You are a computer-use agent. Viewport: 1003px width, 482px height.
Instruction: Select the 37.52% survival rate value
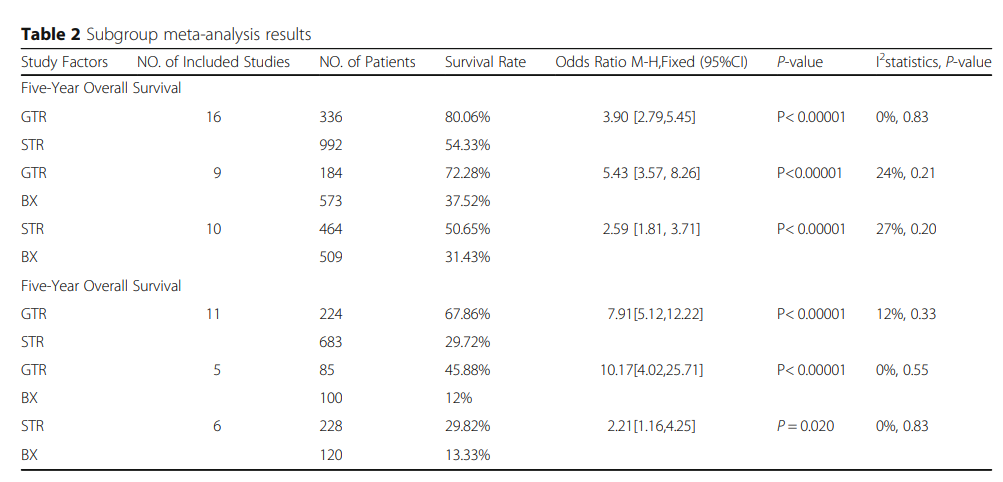468,201
